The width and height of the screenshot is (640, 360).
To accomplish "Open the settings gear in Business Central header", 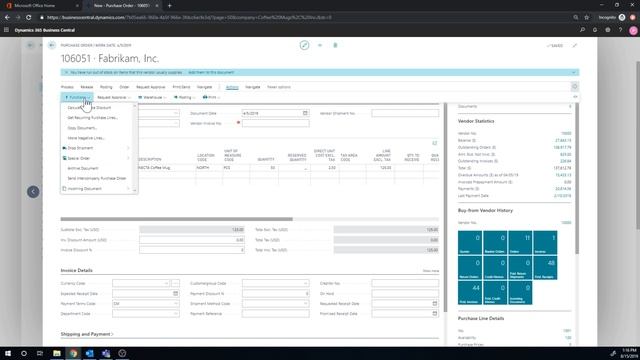I will tap(608, 30).
